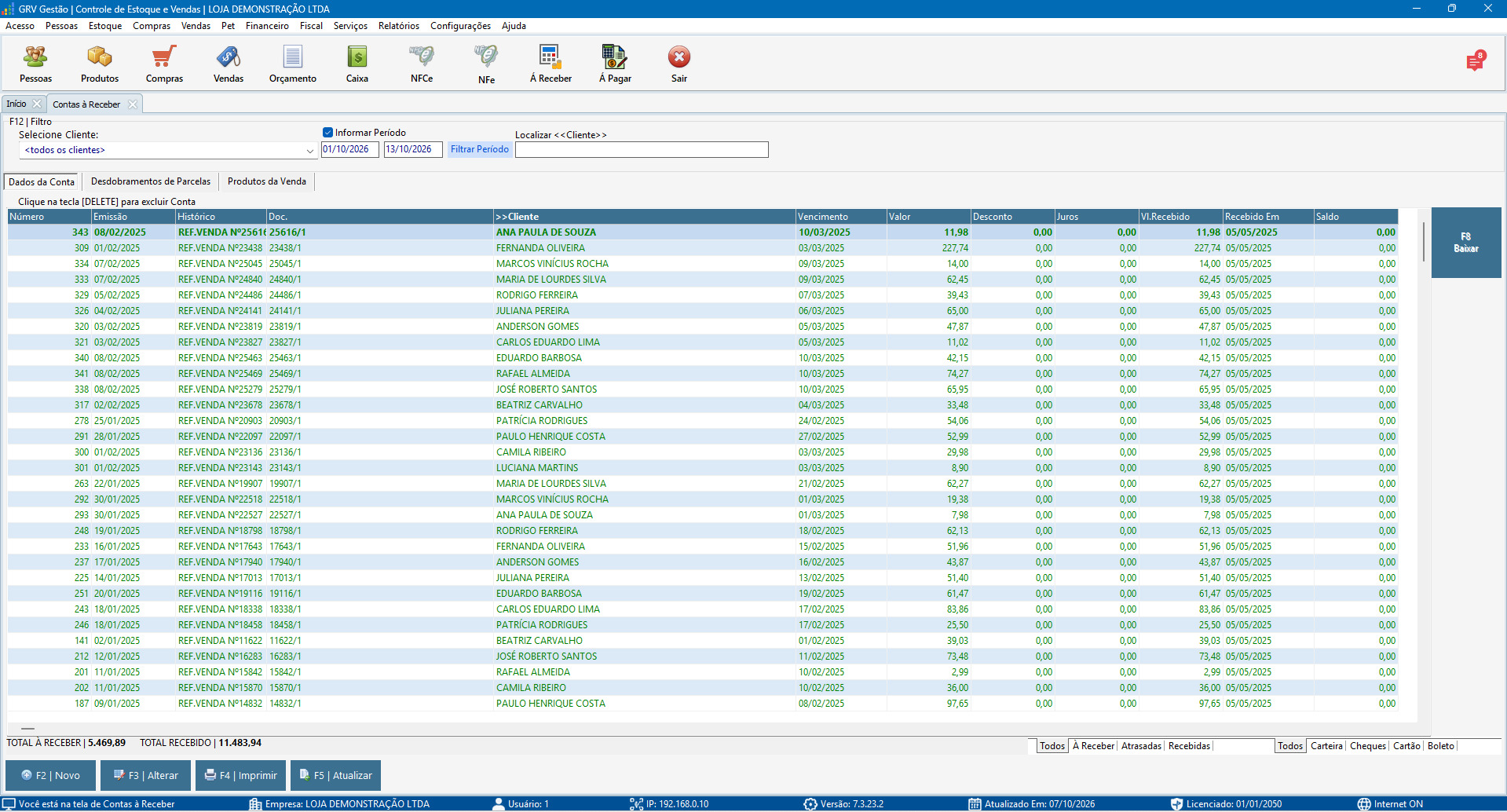Click the F2 Novo button
The height and width of the screenshot is (812, 1507).
pyautogui.click(x=50, y=775)
